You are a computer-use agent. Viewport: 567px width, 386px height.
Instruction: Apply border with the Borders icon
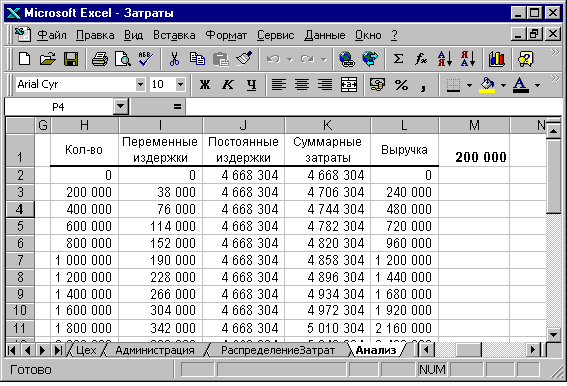click(x=453, y=85)
